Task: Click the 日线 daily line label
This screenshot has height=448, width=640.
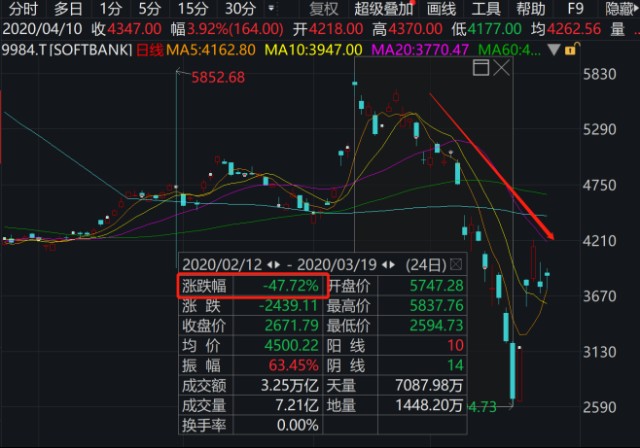Action: click(x=149, y=50)
